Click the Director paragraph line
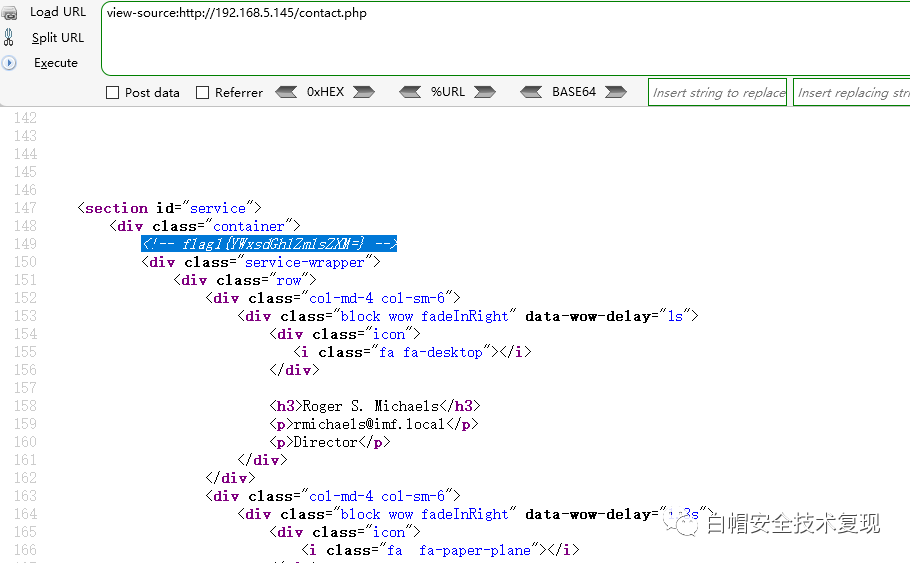 (330, 442)
